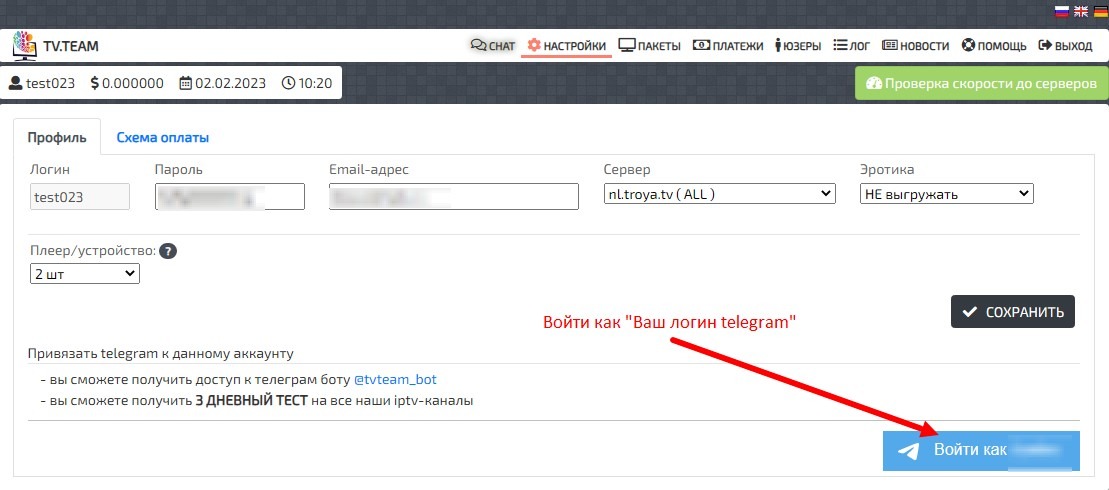
Task: Click the user icon beside test023
Action: click(16, 83)
